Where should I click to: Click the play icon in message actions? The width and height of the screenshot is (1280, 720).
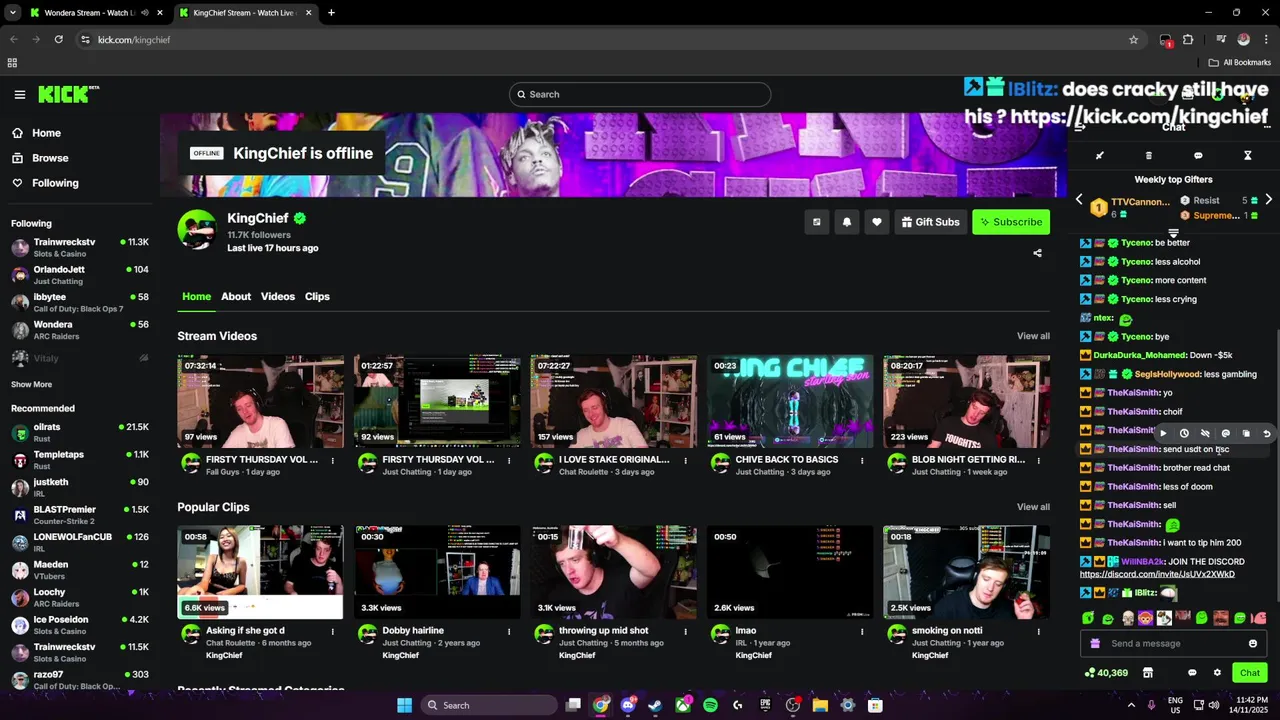1163,434
